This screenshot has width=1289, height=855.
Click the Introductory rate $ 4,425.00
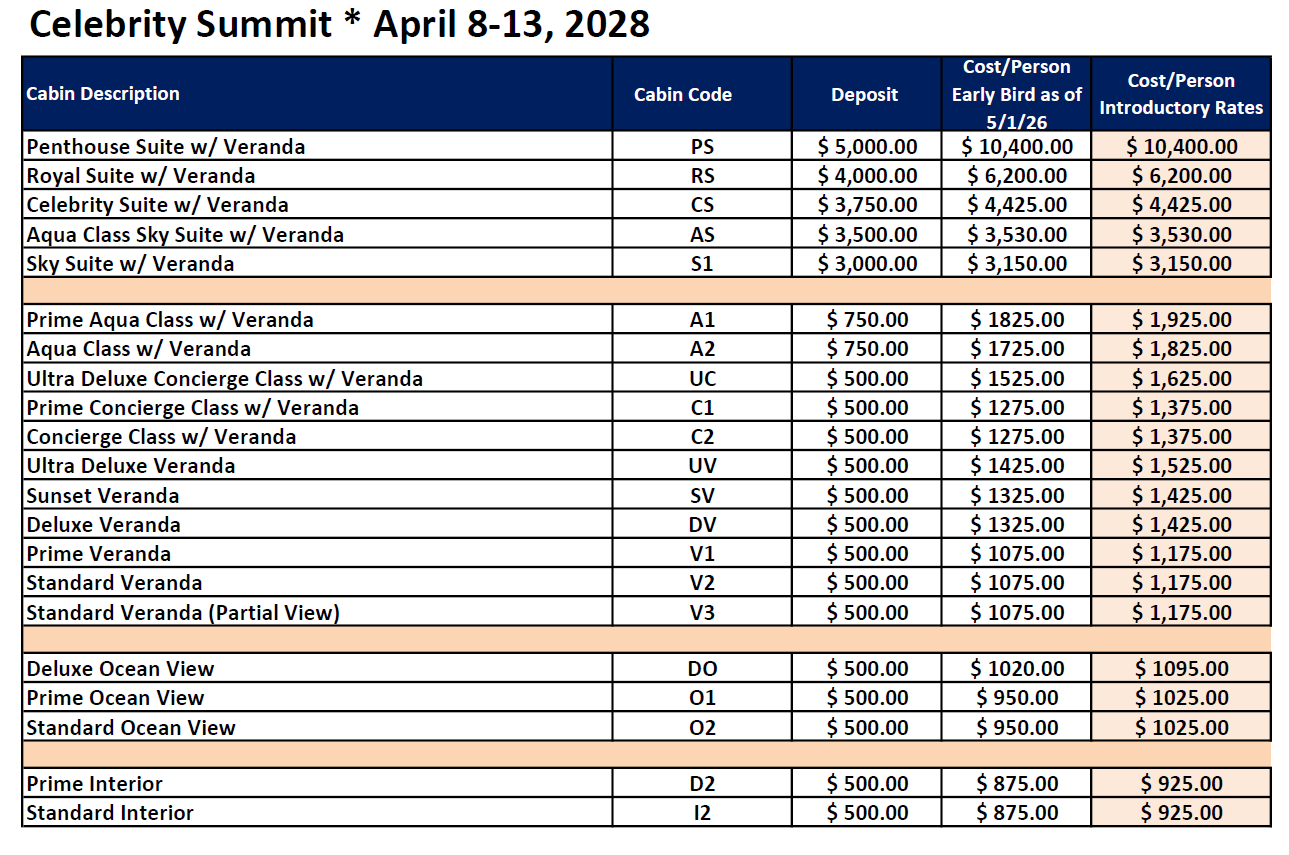pyautogui.click(x=1182, y=205)
